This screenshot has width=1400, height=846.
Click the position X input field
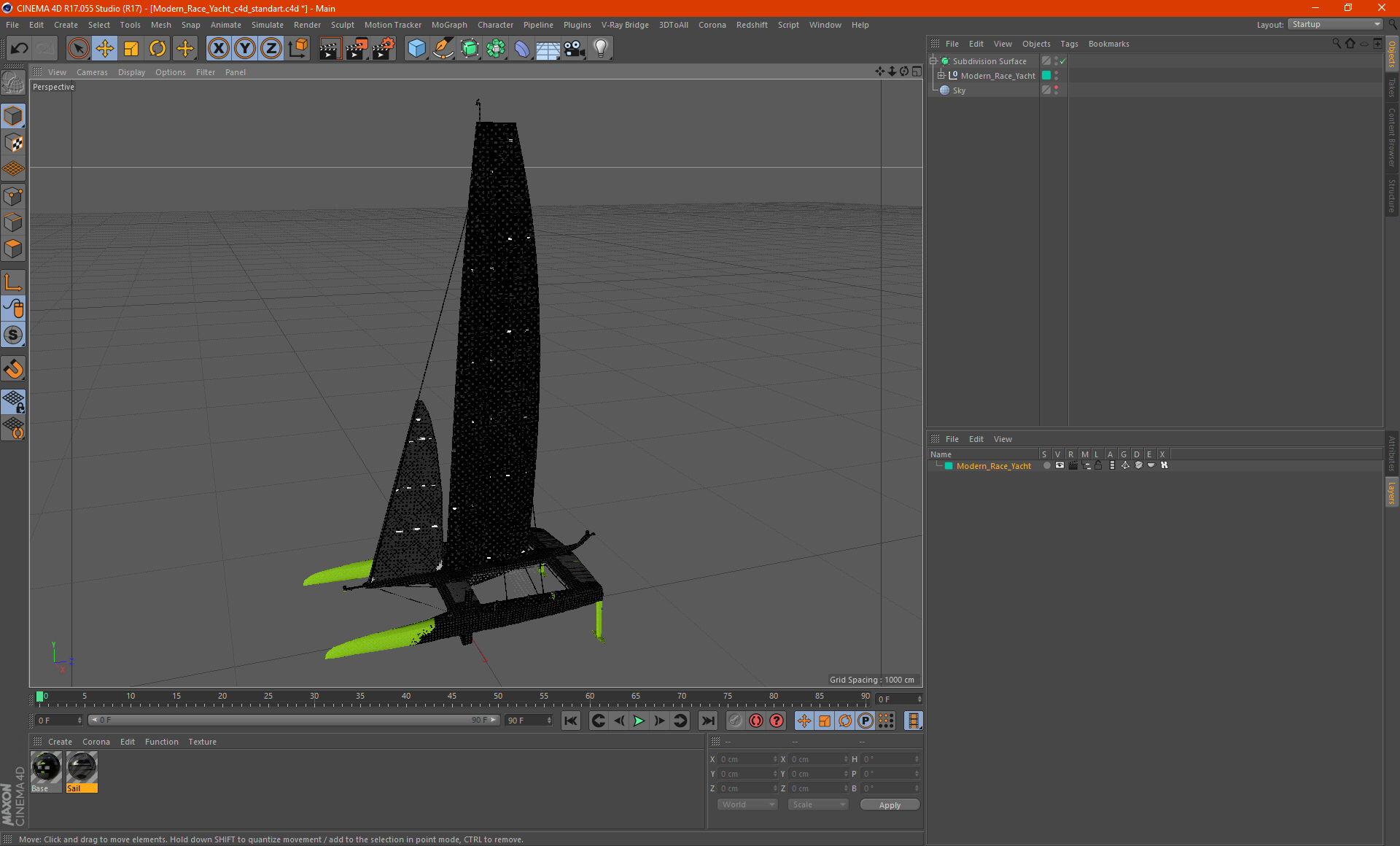click(749, 759)
